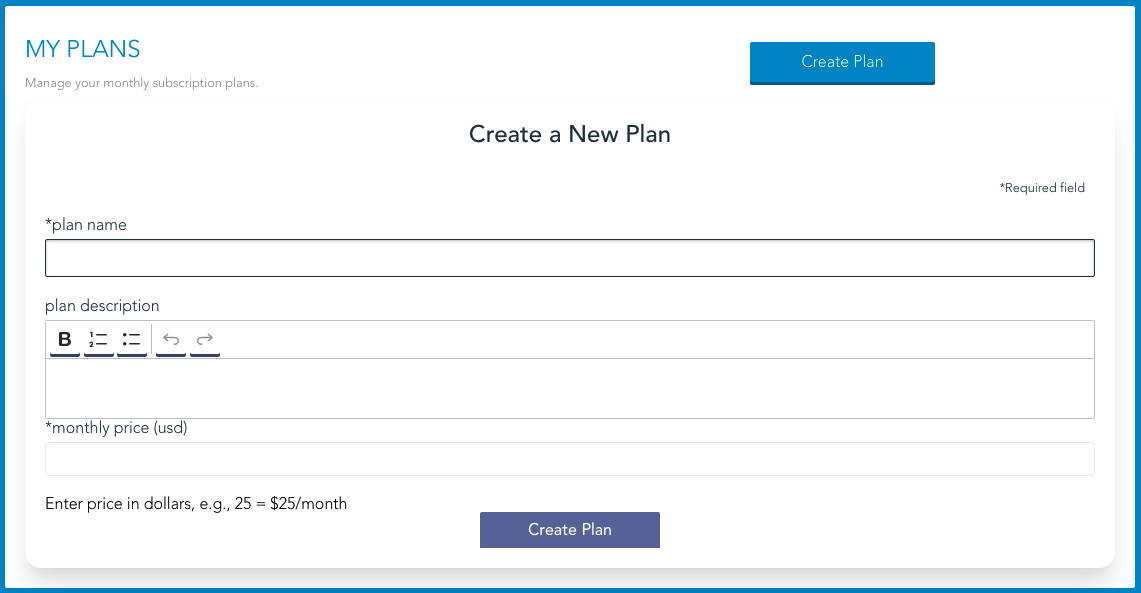The height and width of the screenshot is (593, 1141).
Task: Click the redo arrow in the editor toolbar
Action: click(x=204, y=339)
